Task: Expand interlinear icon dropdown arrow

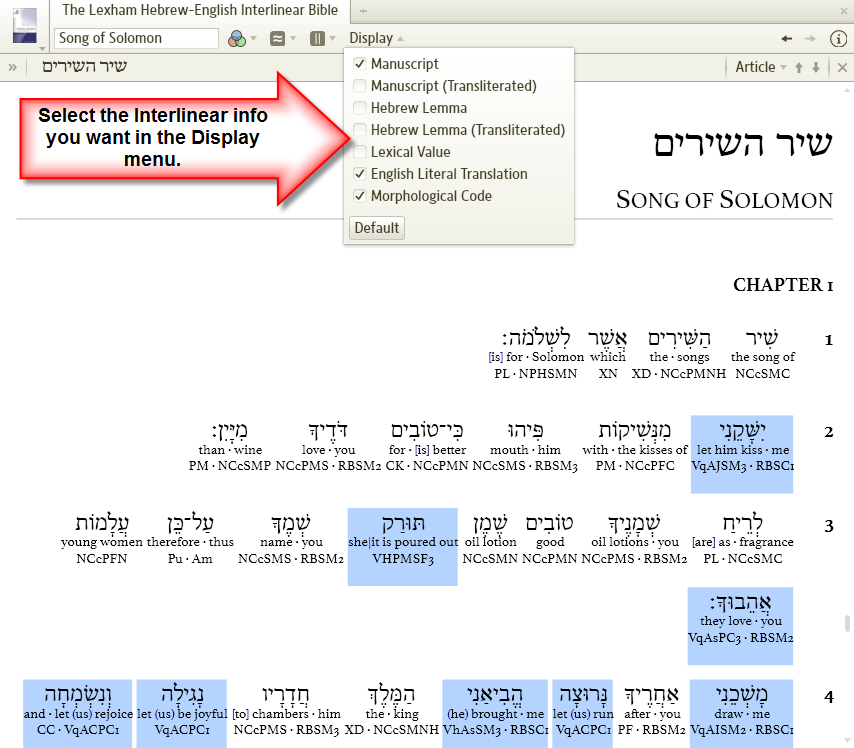Action: pyautogui.click(x=293, y=39)
